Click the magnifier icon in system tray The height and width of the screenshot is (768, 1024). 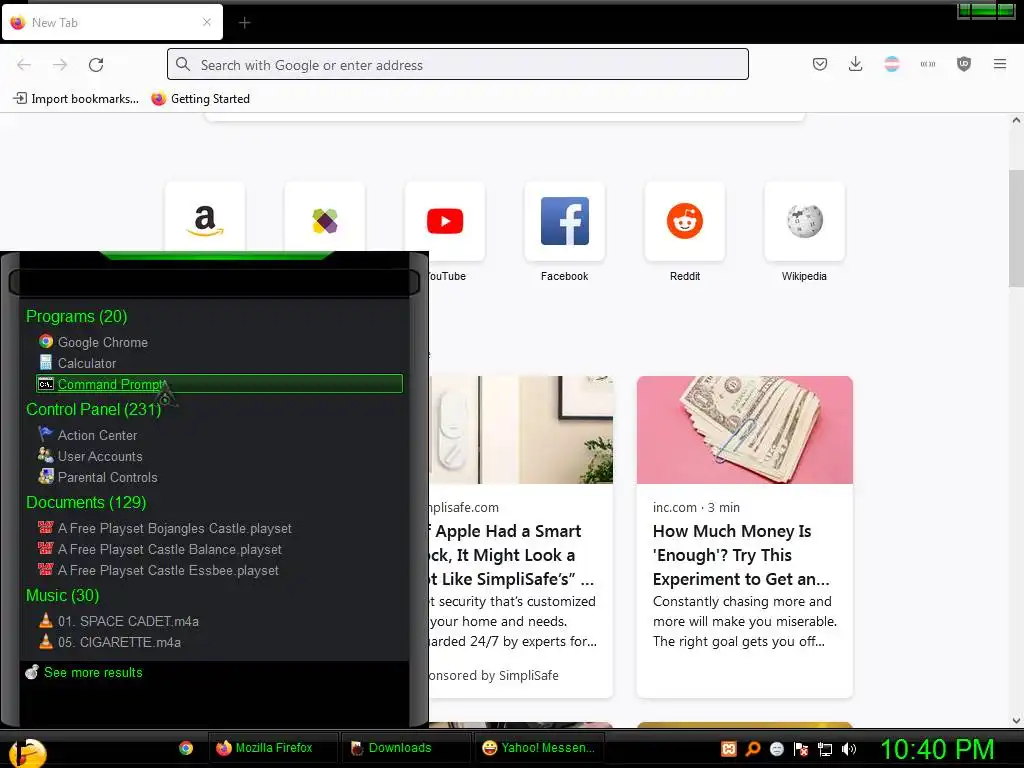753,748
